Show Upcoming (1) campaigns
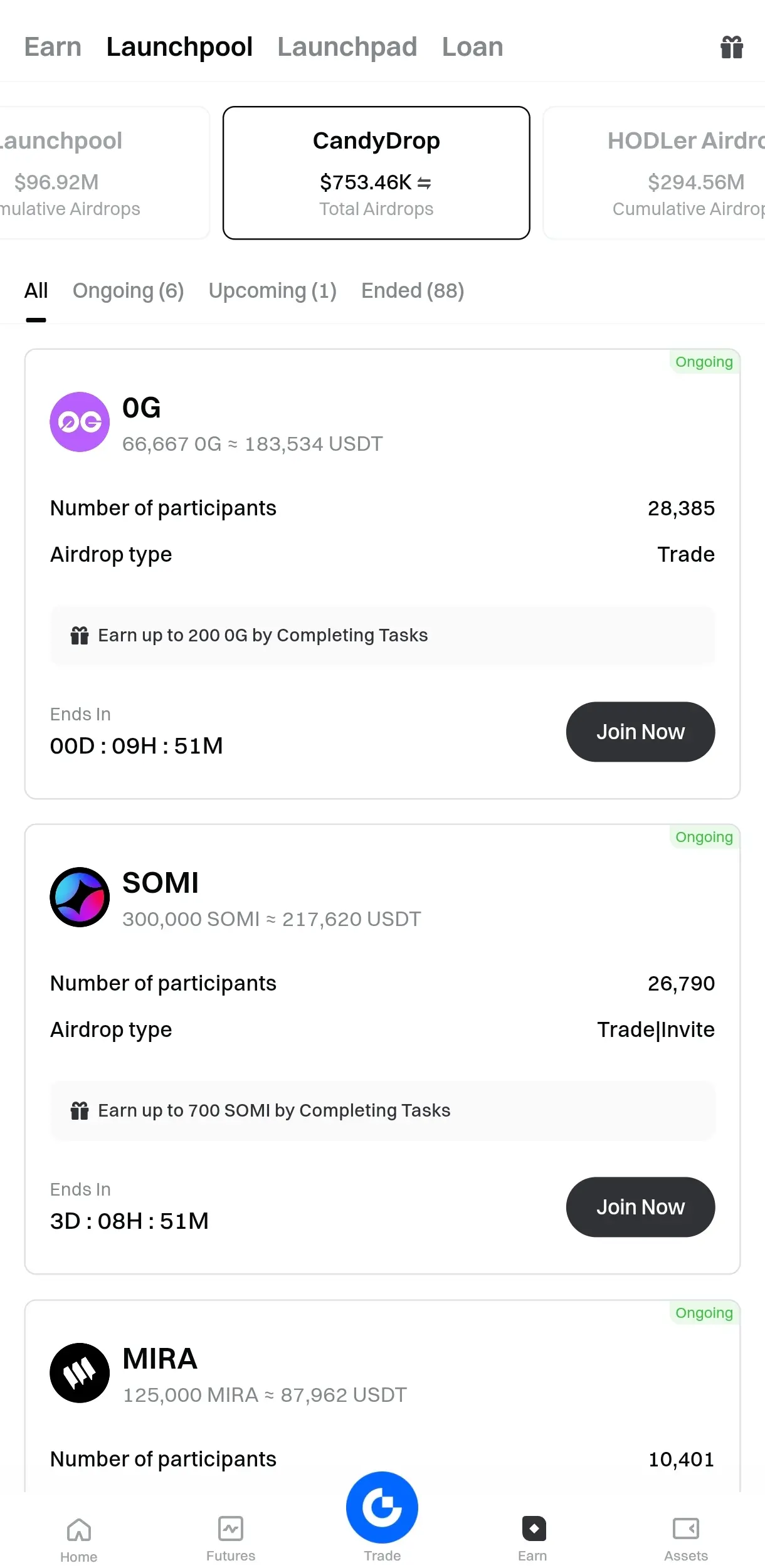Viewport: 765px width, 1568px height. click(x=272, y=291)
